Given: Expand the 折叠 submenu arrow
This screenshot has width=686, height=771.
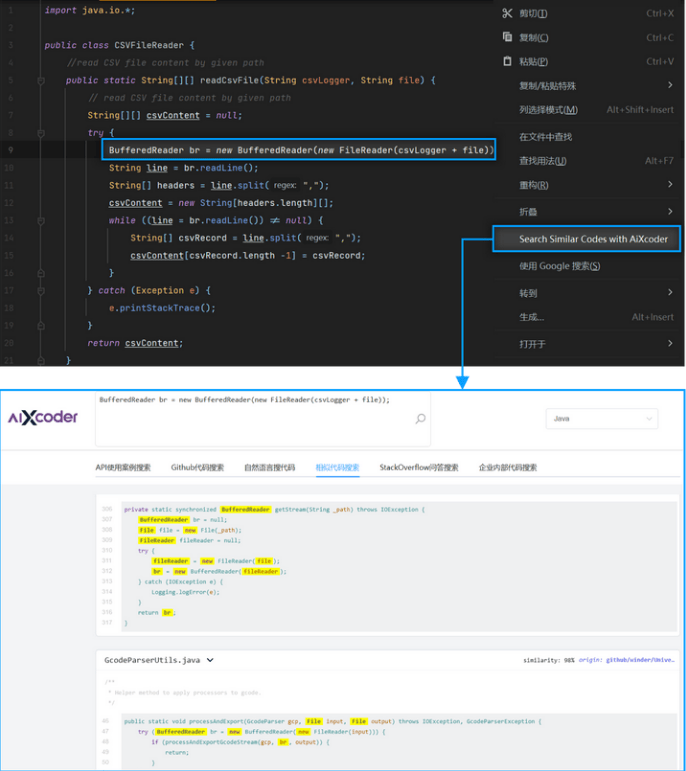Looking at the screenshot, I should pos(670,211).
